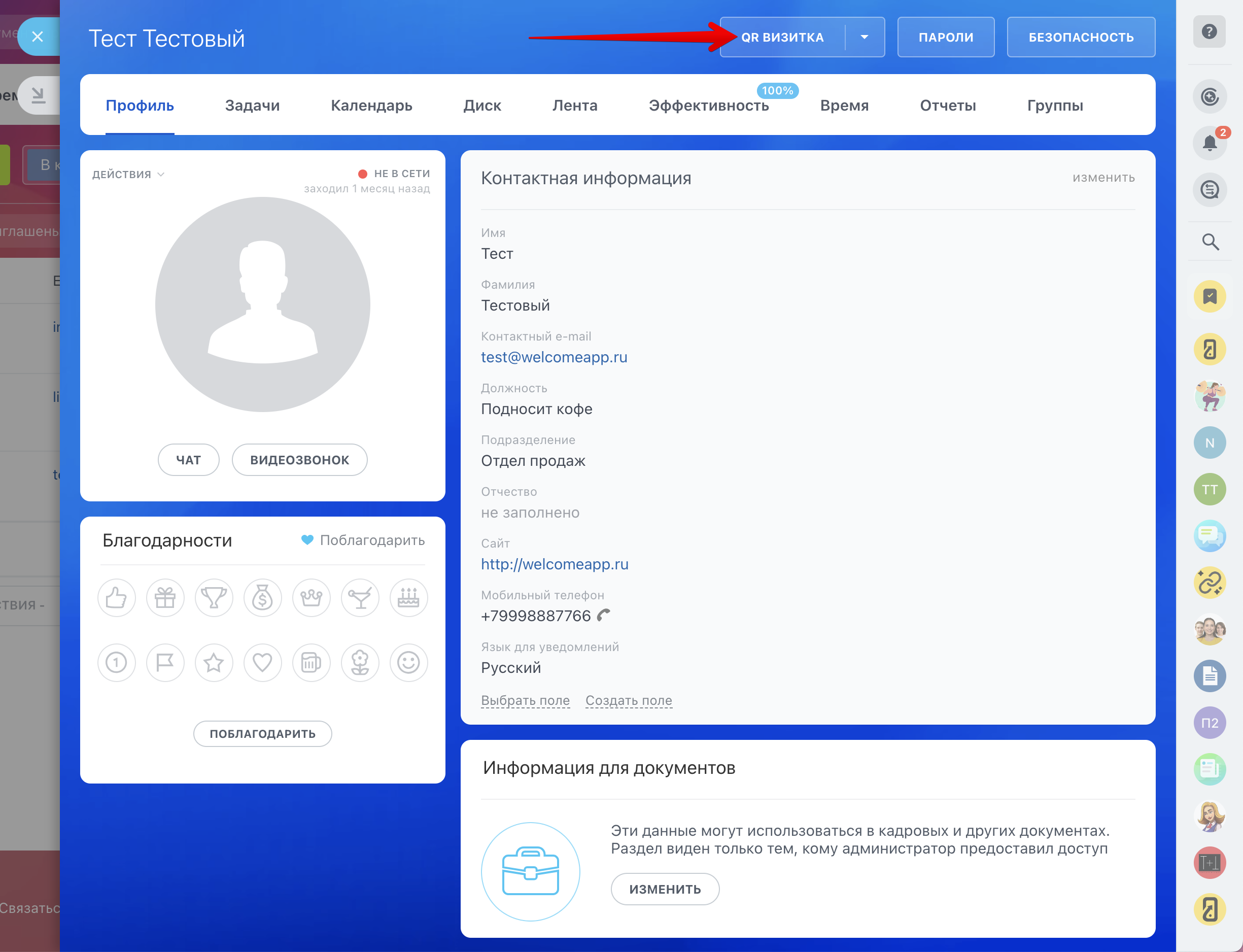Click the user avatar placeholder image

click(262, 304)
